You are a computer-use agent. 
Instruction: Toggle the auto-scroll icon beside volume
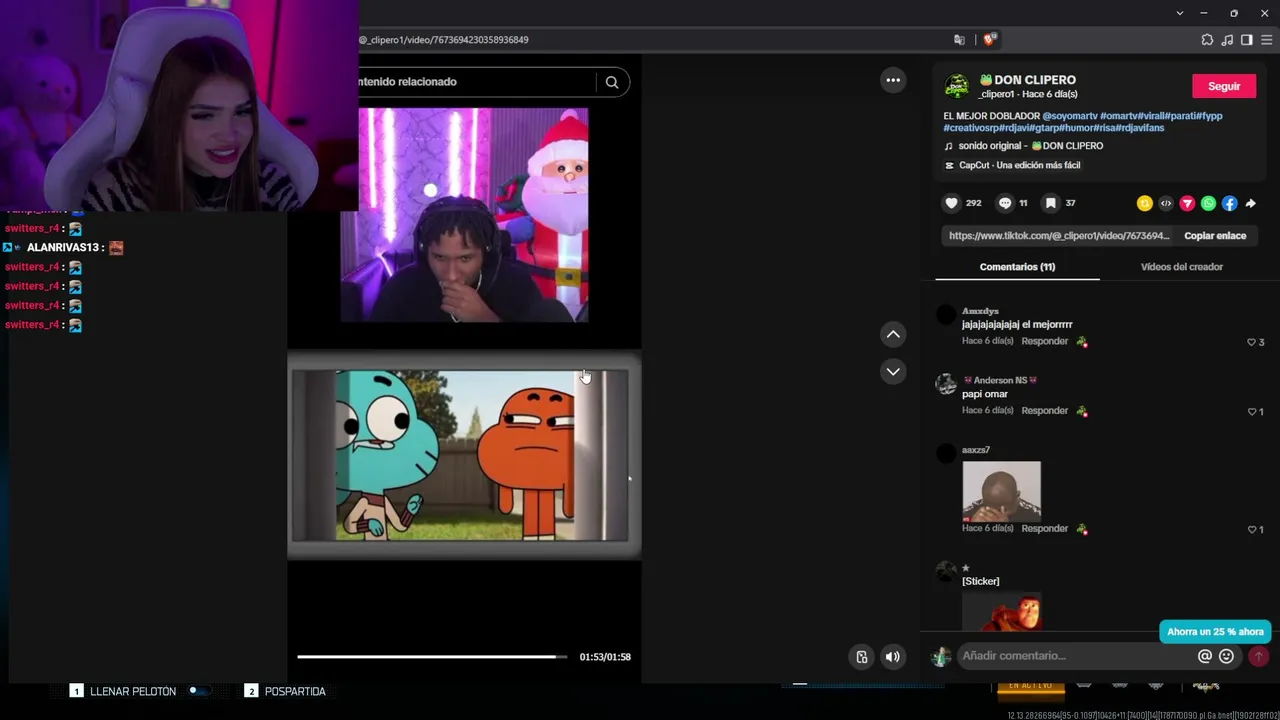click(x=862, y=657)
